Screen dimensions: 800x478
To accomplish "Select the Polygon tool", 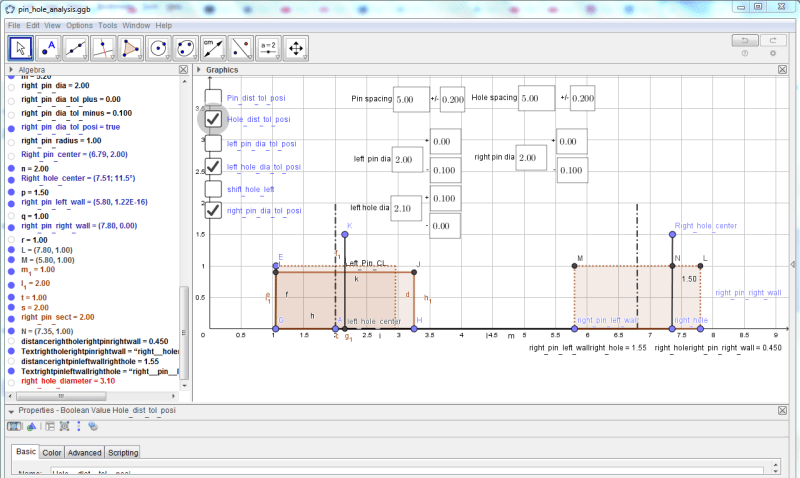I will click(x=131, y=48).
